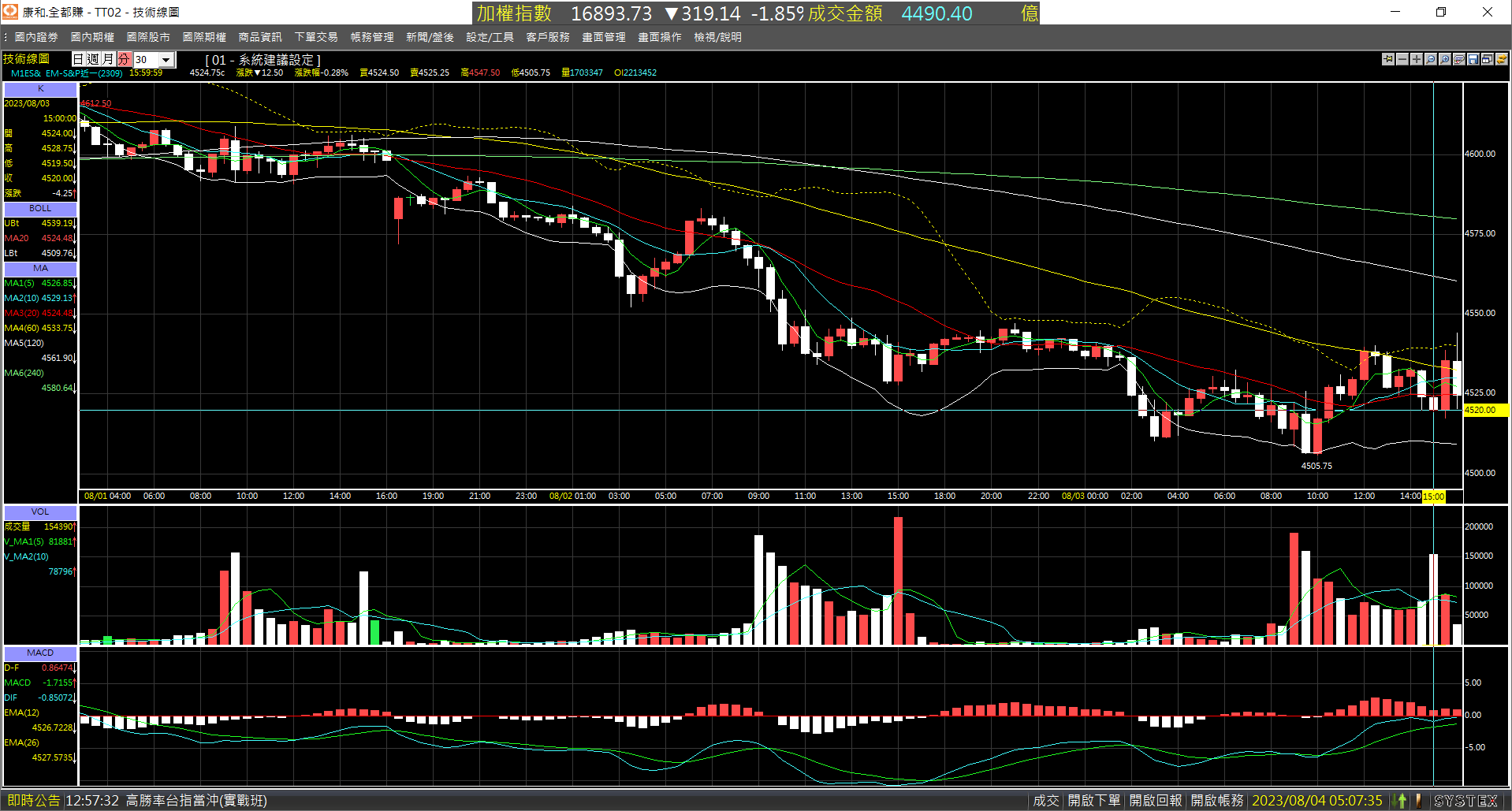The image size is (1512, 811).
Task: Click the eraser clear drawing icon
Action: pyautogui.click(x=1459, y=59)
